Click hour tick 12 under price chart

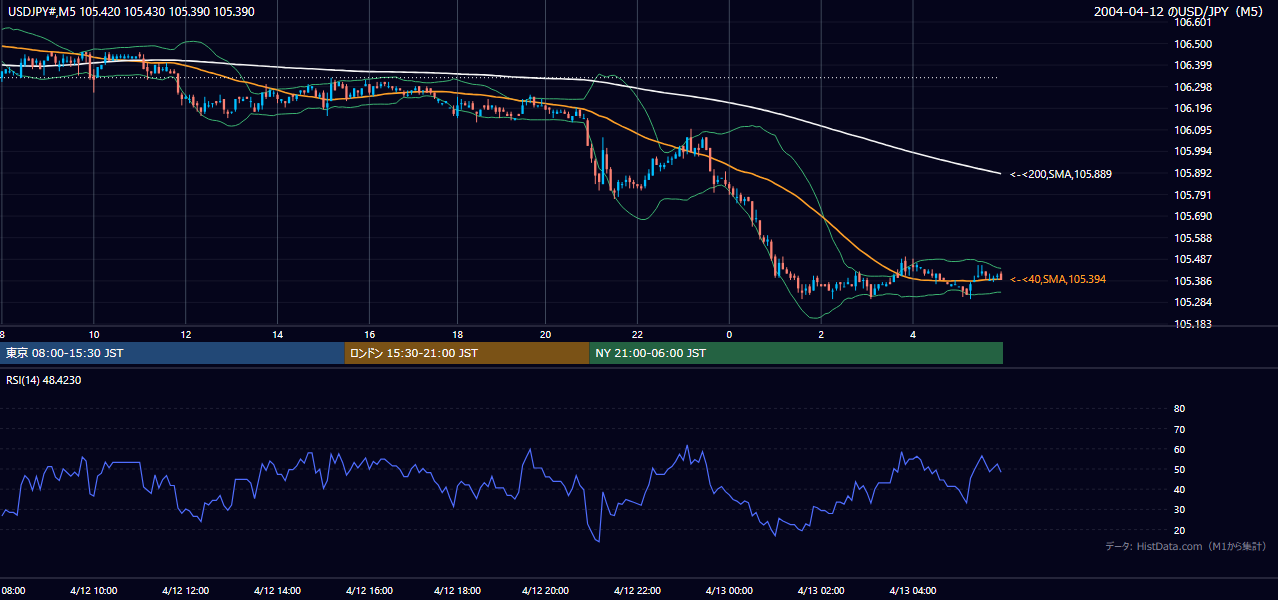[x=185, y=334]
